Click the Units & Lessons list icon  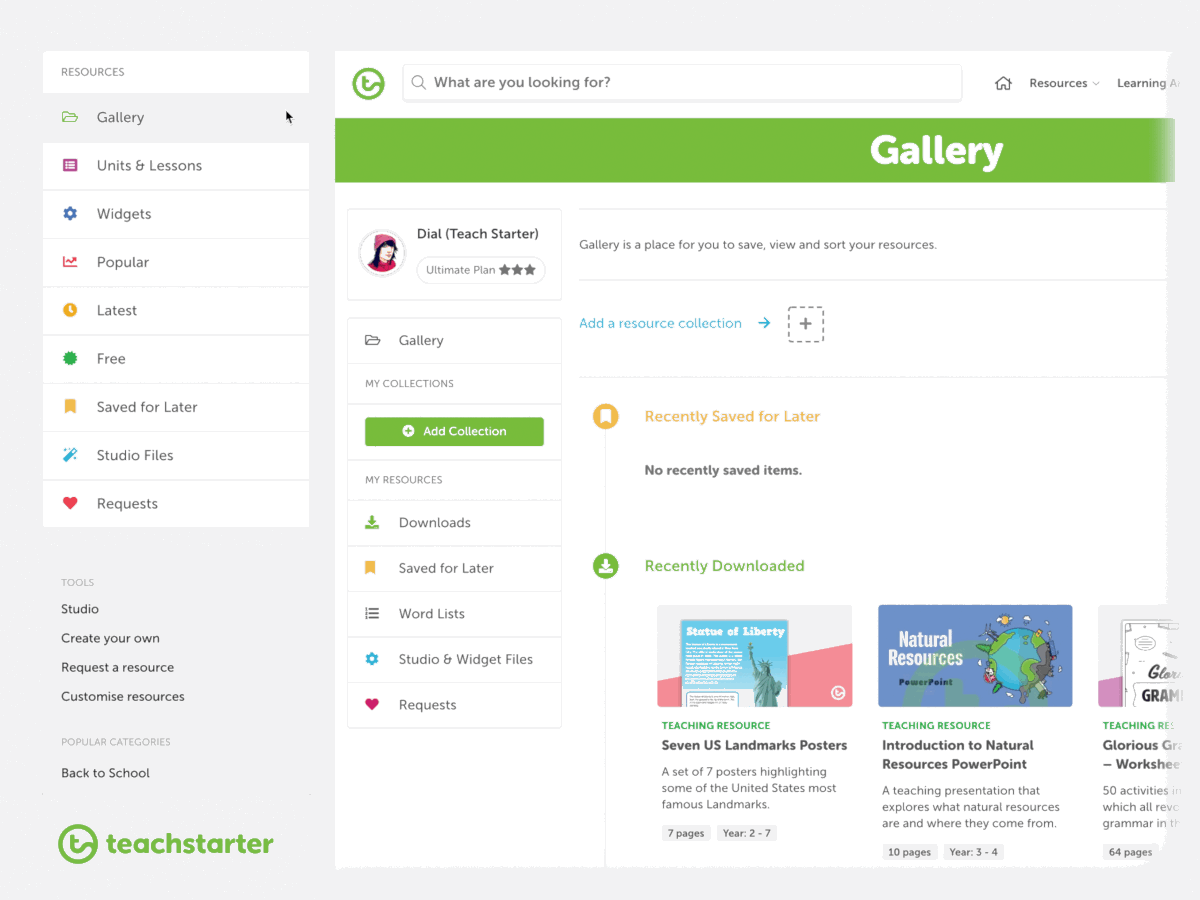tap(70, 165)
